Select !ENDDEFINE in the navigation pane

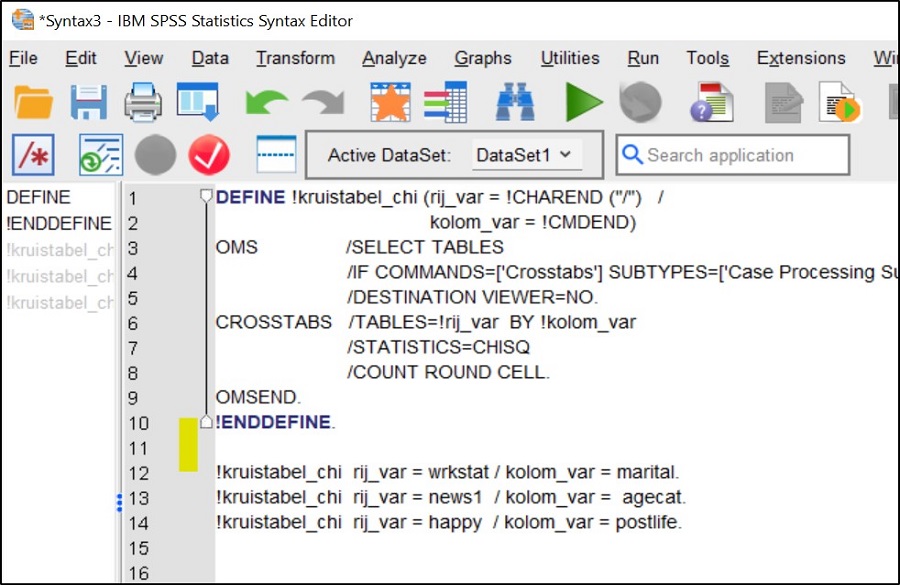click(x=58, y=224)
